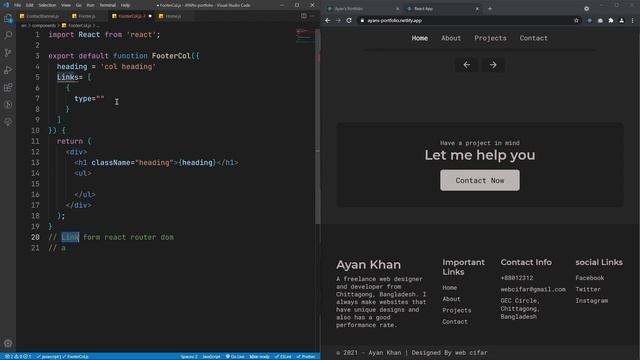This screenshot has width=640, height=360.
Task: Click Home in the site navigation
Action: point(419,38)
